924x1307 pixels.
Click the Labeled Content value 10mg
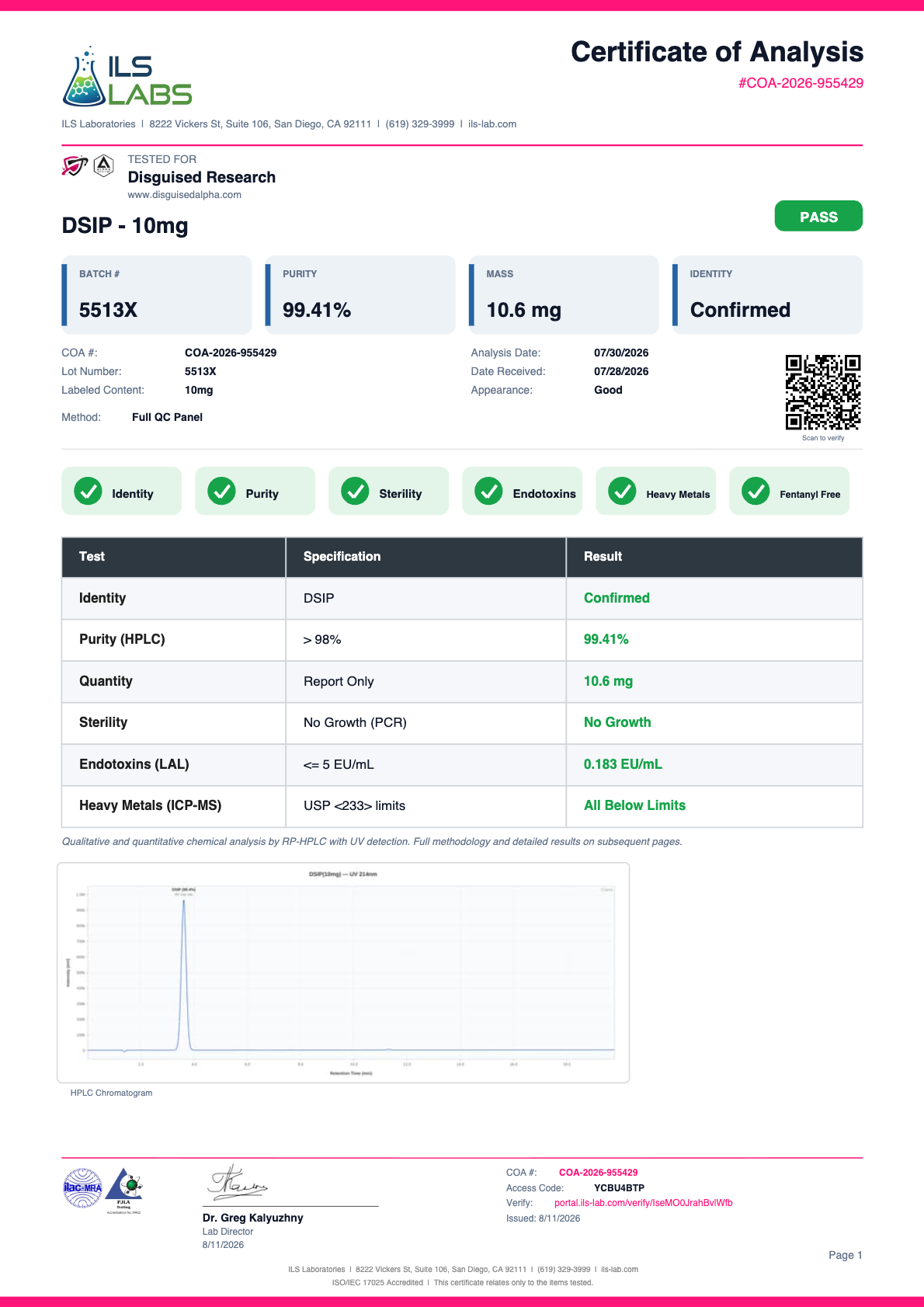(199, 390)
